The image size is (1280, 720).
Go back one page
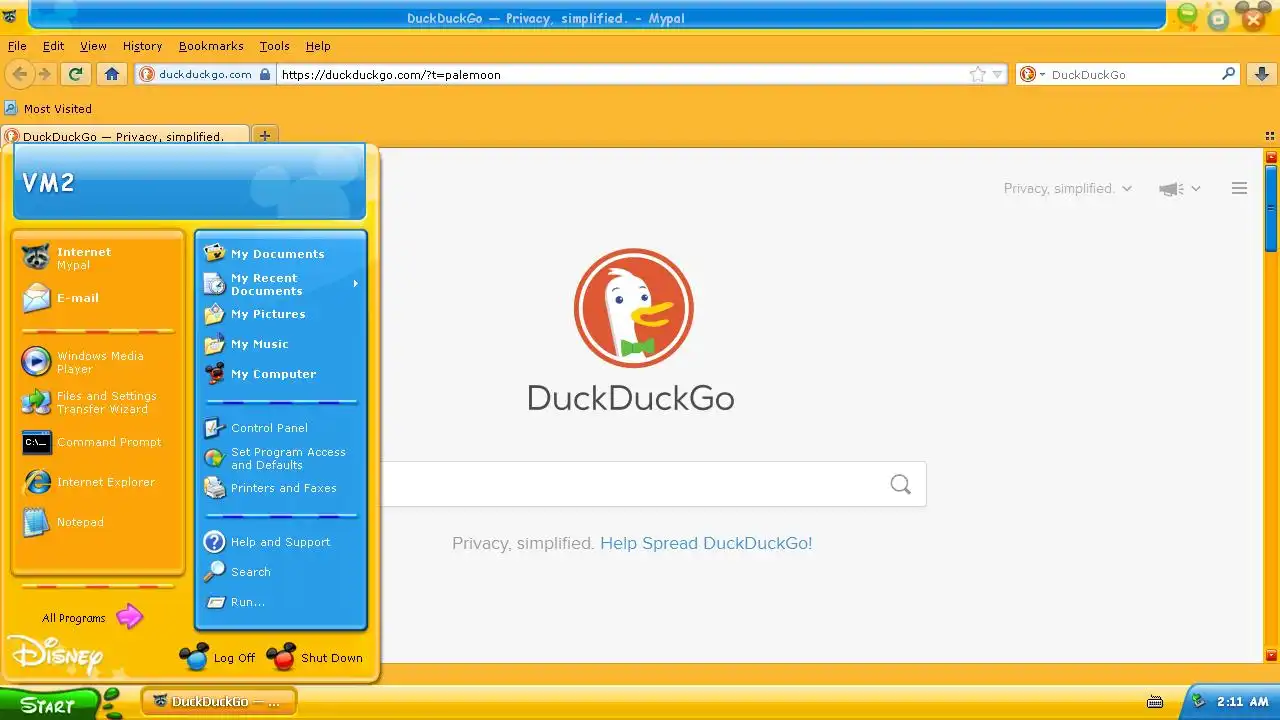(19, 74)
